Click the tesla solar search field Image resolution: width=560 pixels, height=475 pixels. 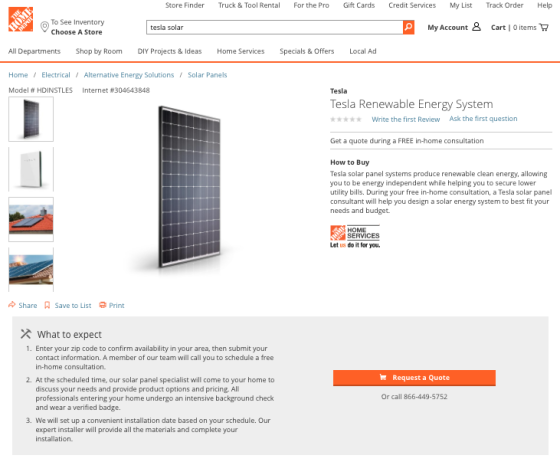point(274,27)
